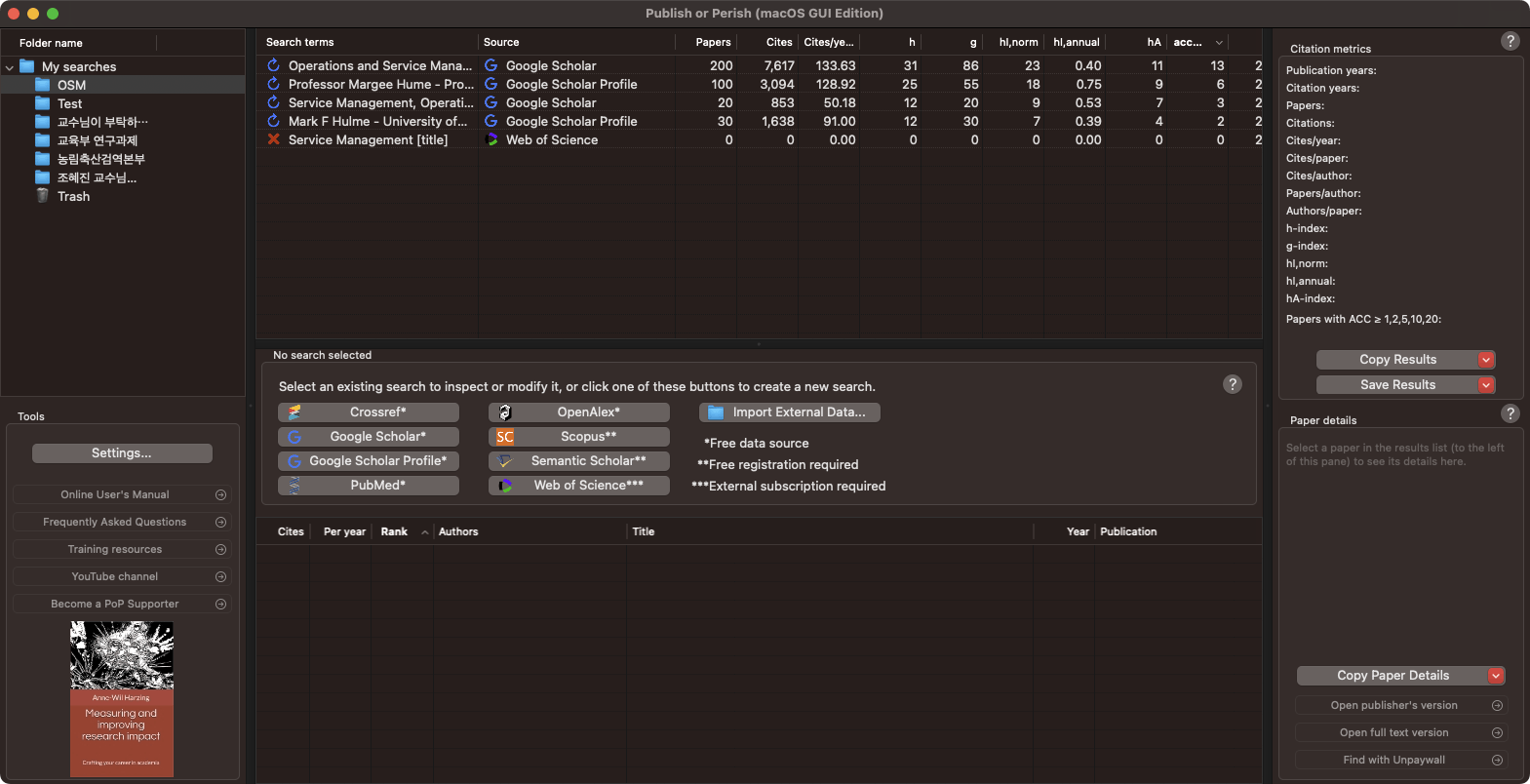Click the blue folder icon next to OSM
The width and height of the screenshot is (1530, 784).
[x=42, y=85]
